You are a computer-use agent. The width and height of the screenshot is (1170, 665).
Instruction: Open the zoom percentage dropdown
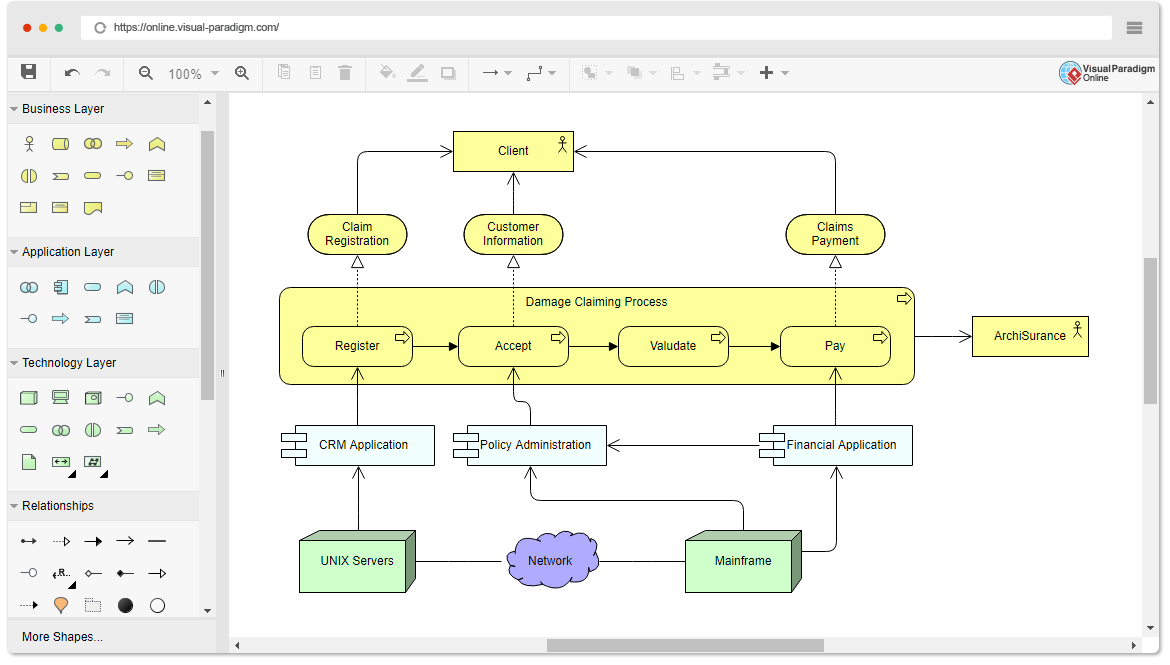213,72
